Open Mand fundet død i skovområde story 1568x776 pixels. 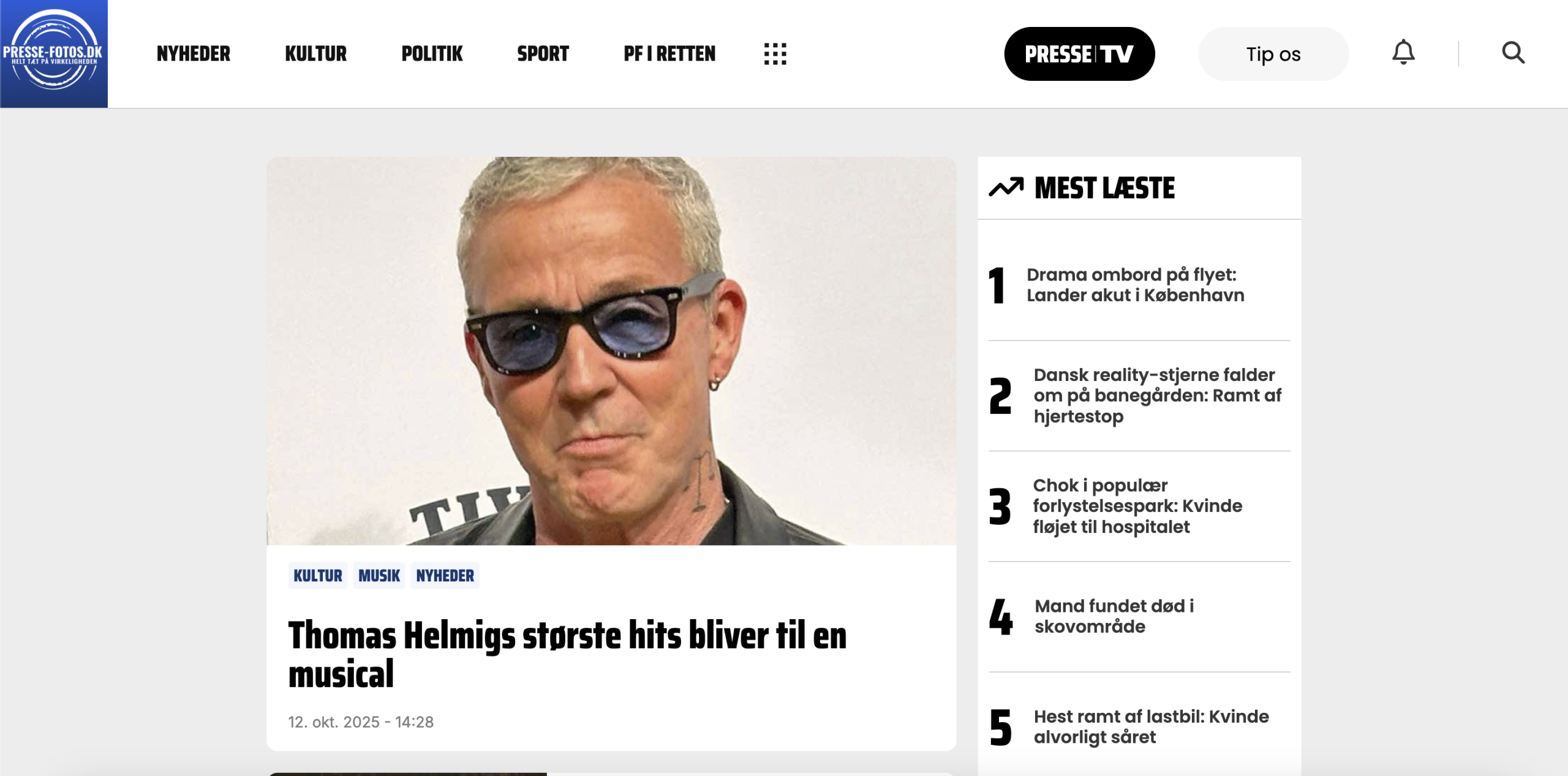[1114, 616]
